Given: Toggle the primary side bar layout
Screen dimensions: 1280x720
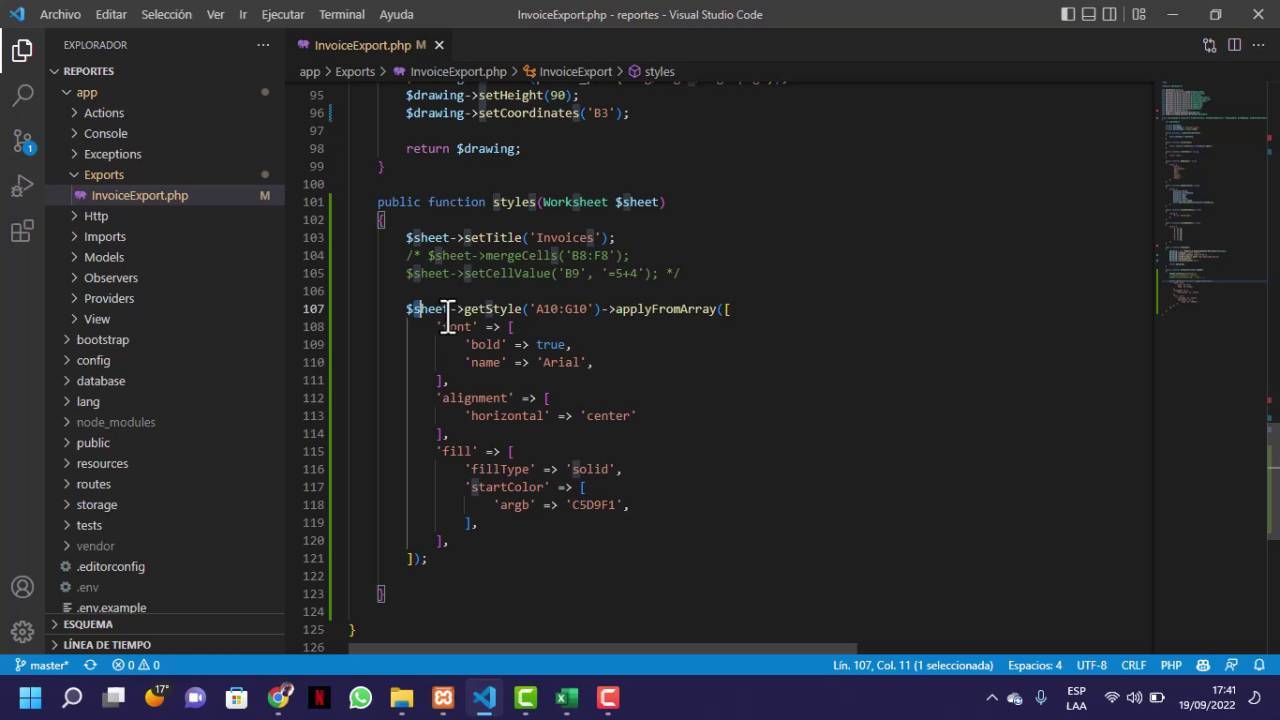Looking at the screenshot, I should pos(1068,15).
